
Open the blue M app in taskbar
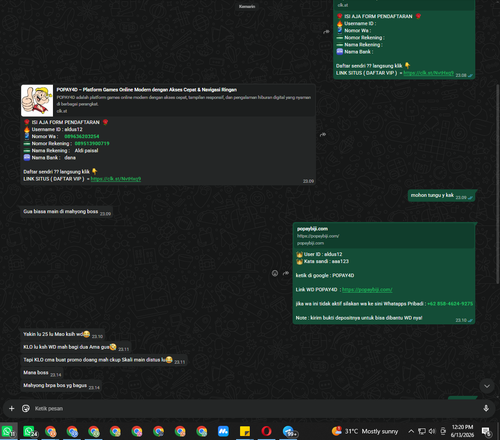[x=223, y=431]
